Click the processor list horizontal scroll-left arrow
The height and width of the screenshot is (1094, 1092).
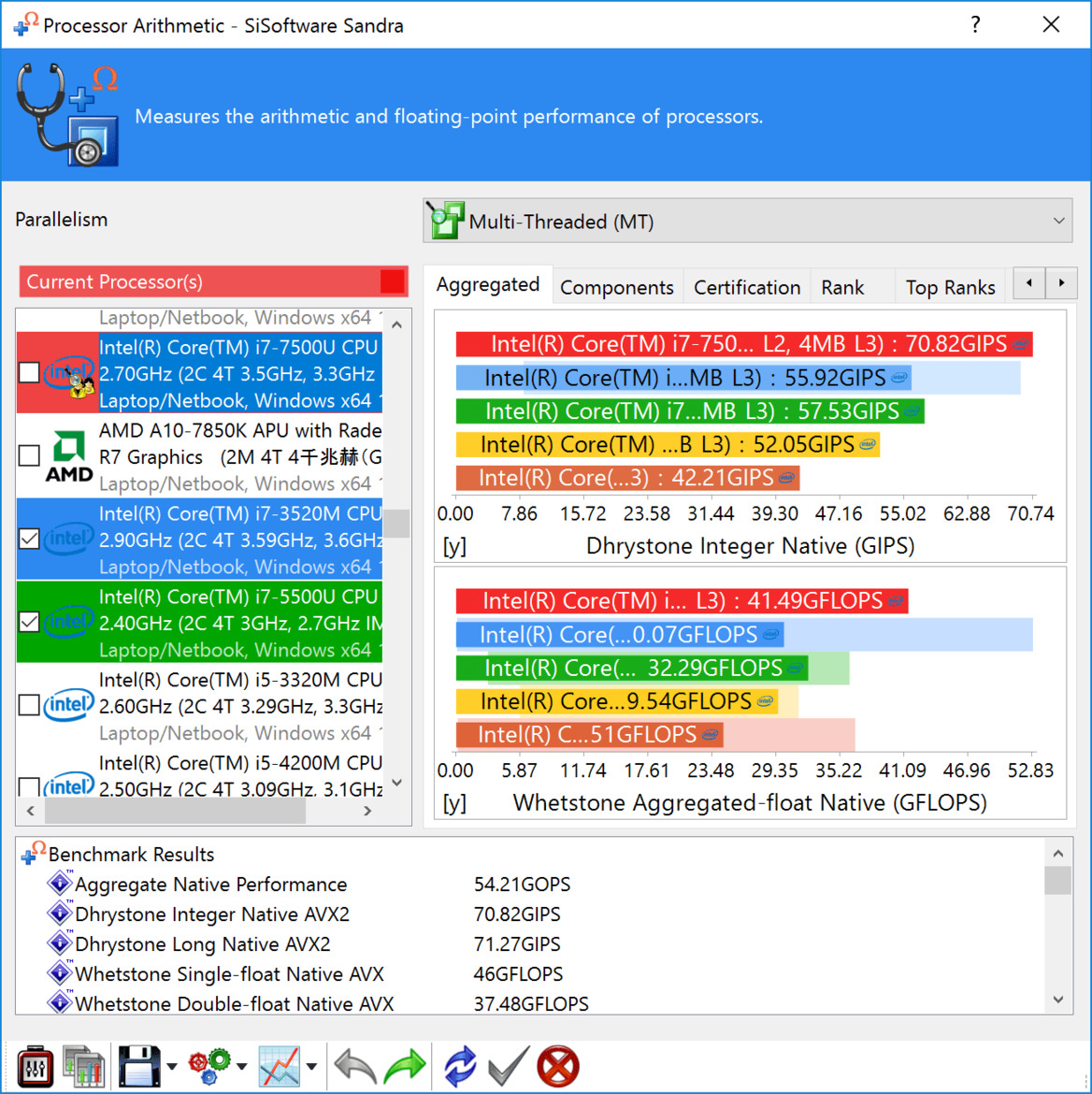(x=30, y=811)
